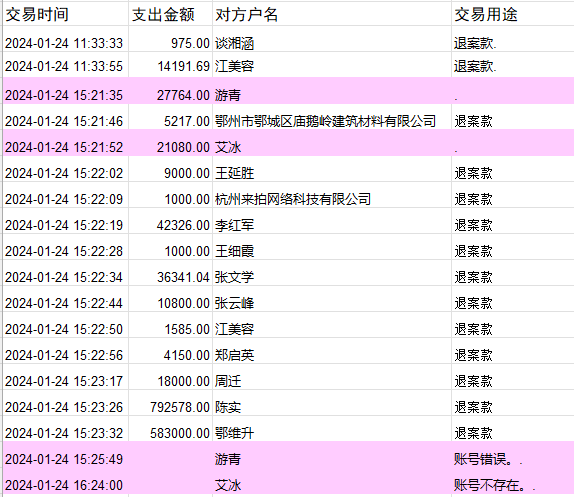The image size is (574, 497).
Task: Select amount cell 14191.69
Action: [x=171, y=65]
